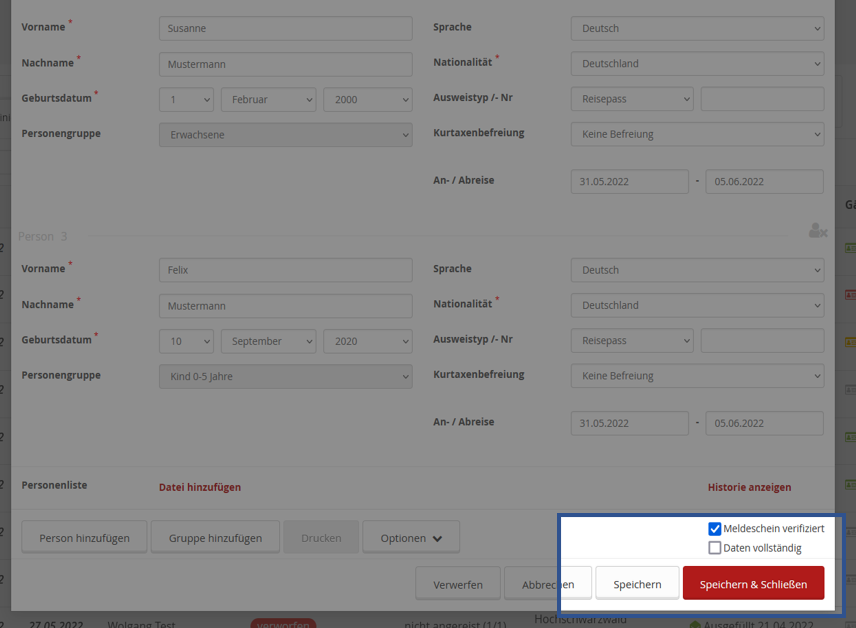Open the Historie anzeigen link

749,487
